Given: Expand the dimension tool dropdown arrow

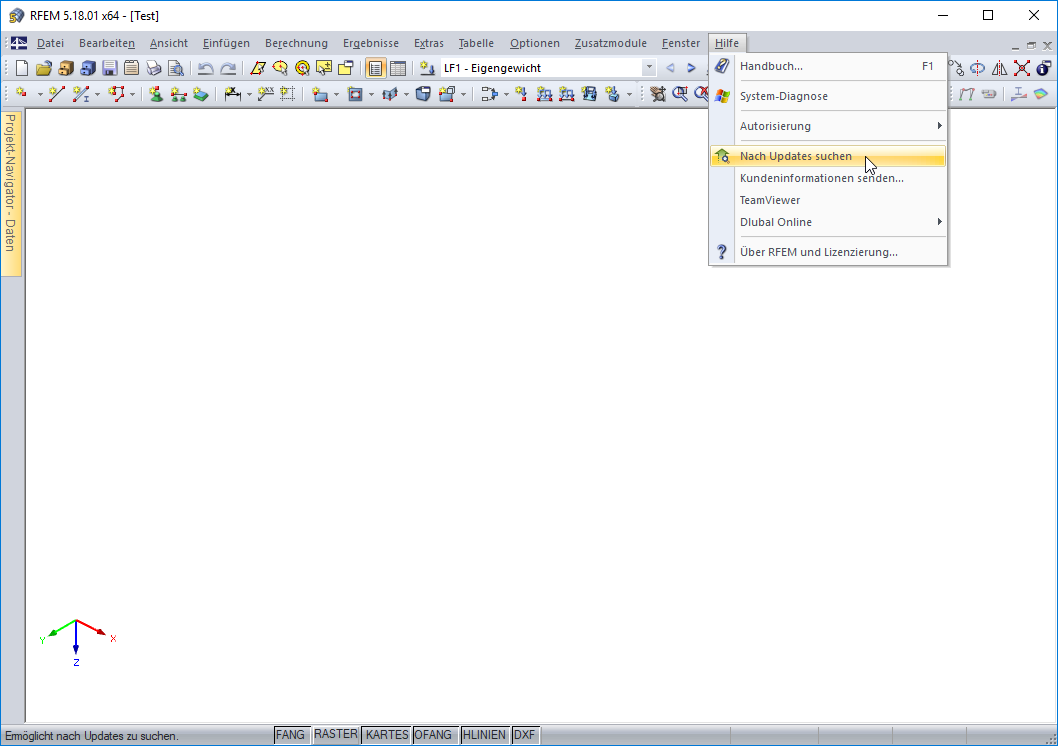Looking at the screenshot, I should 249,94.
